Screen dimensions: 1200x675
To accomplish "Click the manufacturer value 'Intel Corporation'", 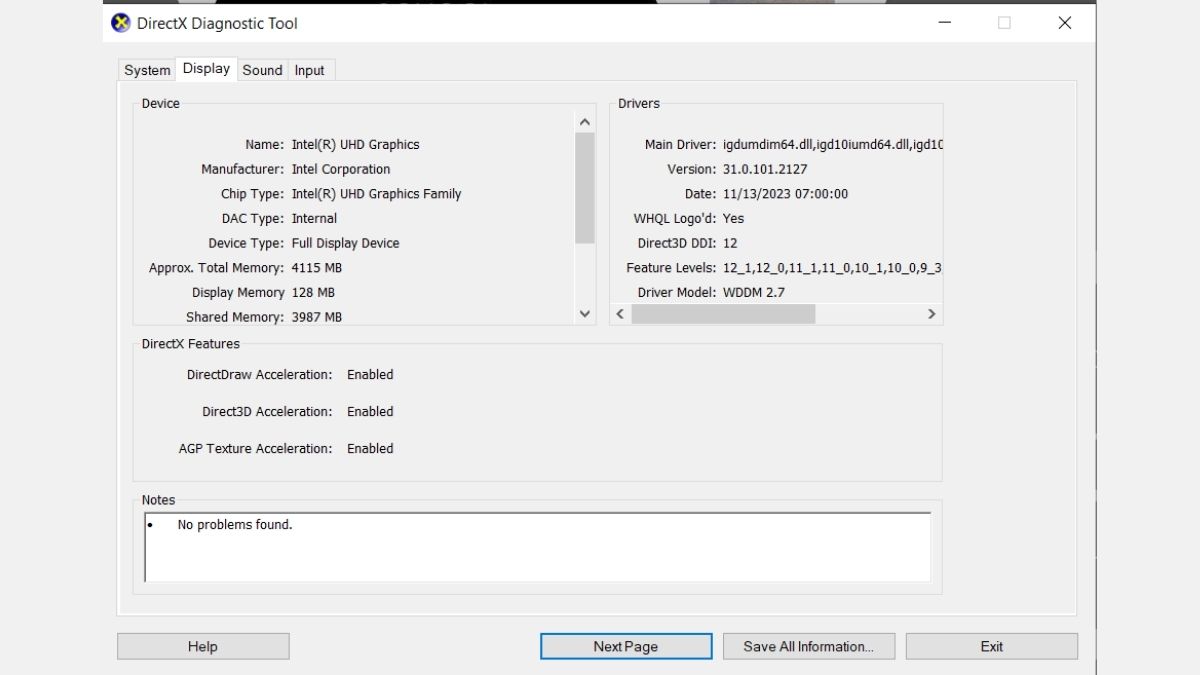I will [x=341, y=169].
